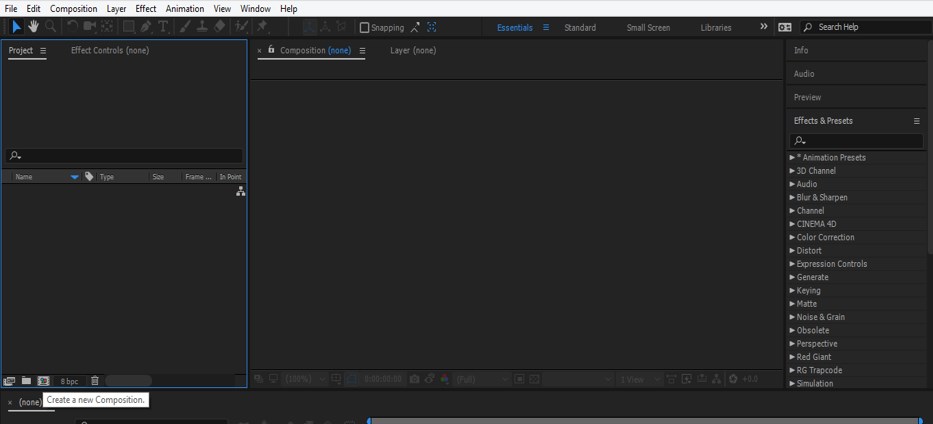Switch to the Libraries workspace
The height and width of the screenshot is (424, 933).
tap(716, 27)
